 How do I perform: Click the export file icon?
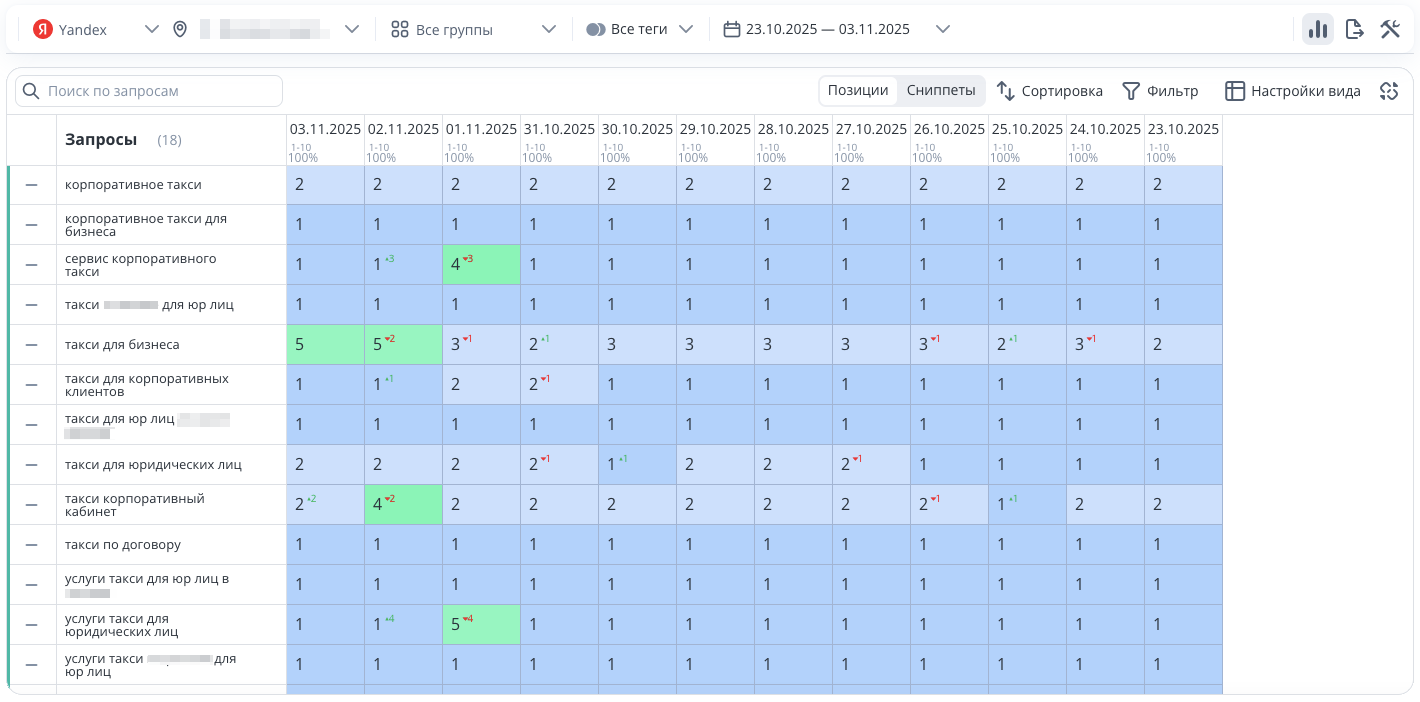(1354, 29)
